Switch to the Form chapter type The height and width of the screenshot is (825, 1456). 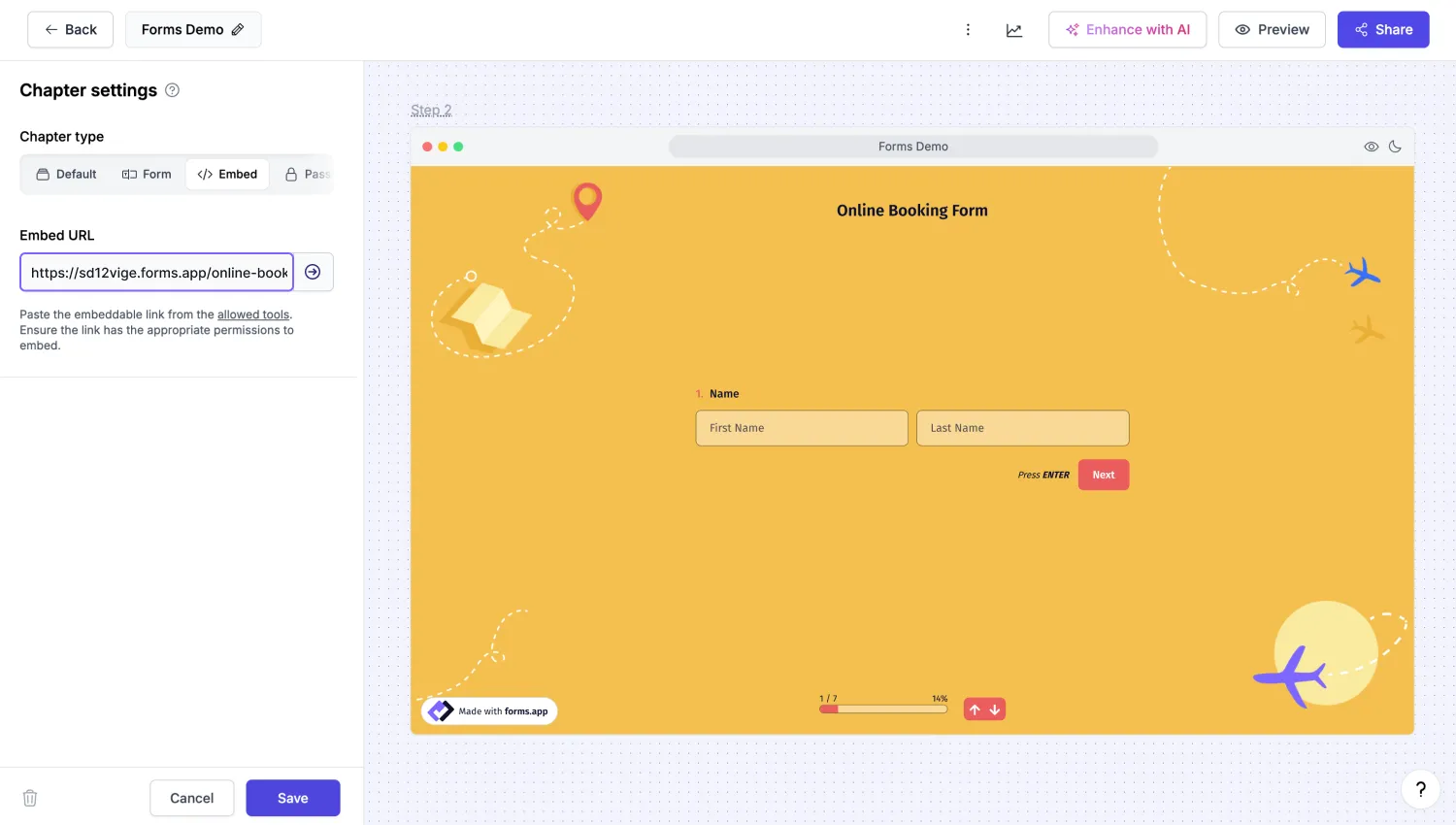tap(147, 174)
